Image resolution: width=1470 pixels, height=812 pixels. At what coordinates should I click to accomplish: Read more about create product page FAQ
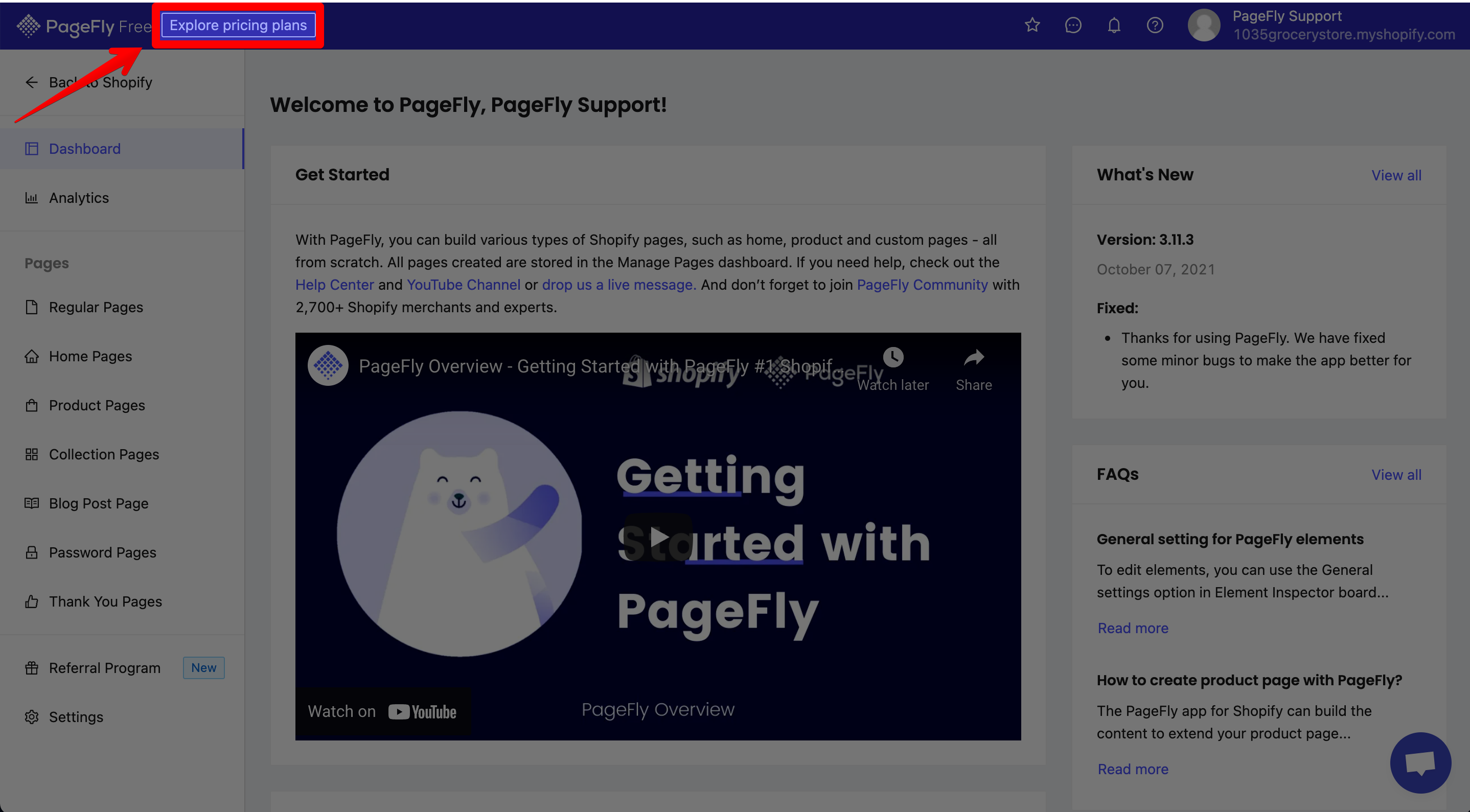[1133, 769]
